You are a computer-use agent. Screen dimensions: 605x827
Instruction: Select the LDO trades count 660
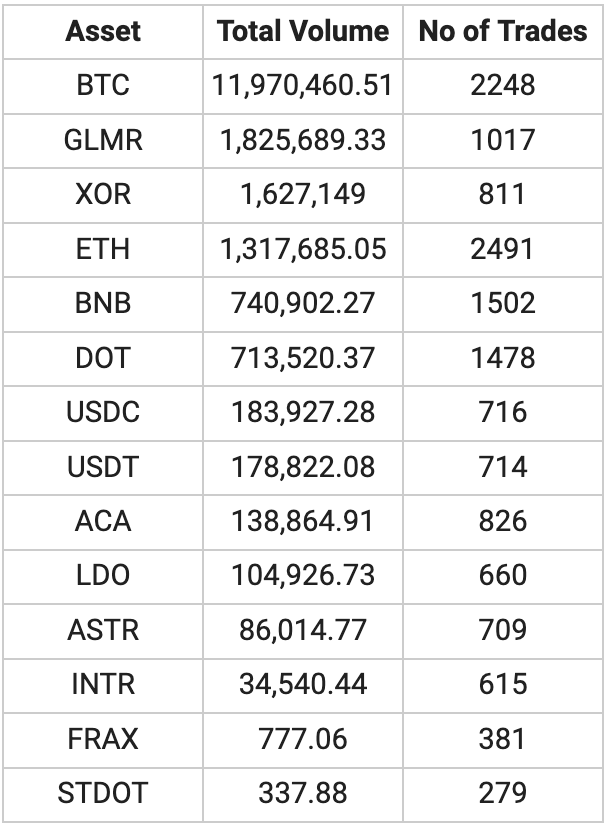[x=503, y=575]
